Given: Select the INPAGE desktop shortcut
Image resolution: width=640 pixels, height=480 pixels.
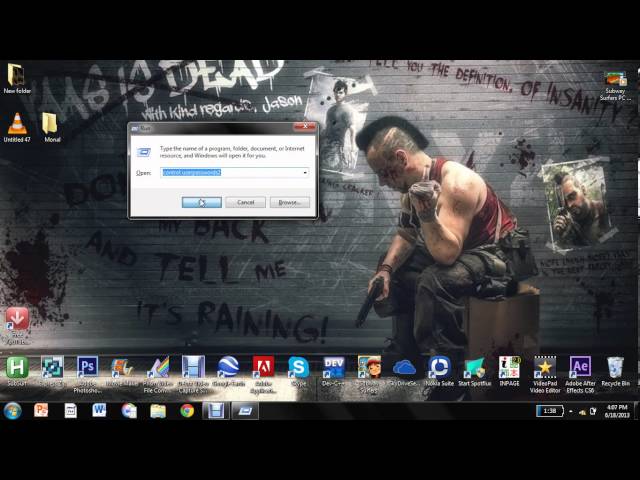Looking at the screenshot, I should (509, 371).
